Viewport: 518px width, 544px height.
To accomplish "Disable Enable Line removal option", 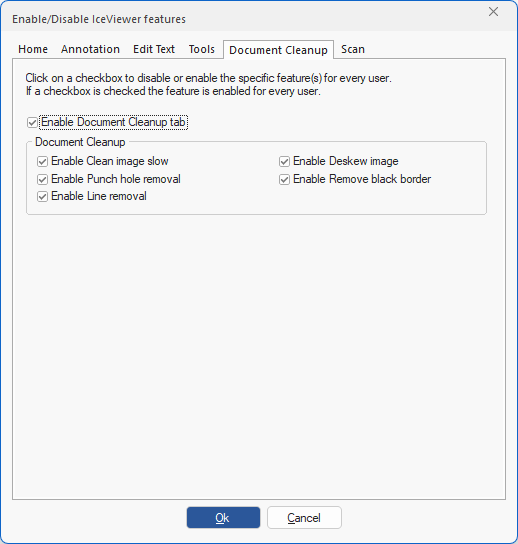I will pyautogui.click(x=42, y=196).
